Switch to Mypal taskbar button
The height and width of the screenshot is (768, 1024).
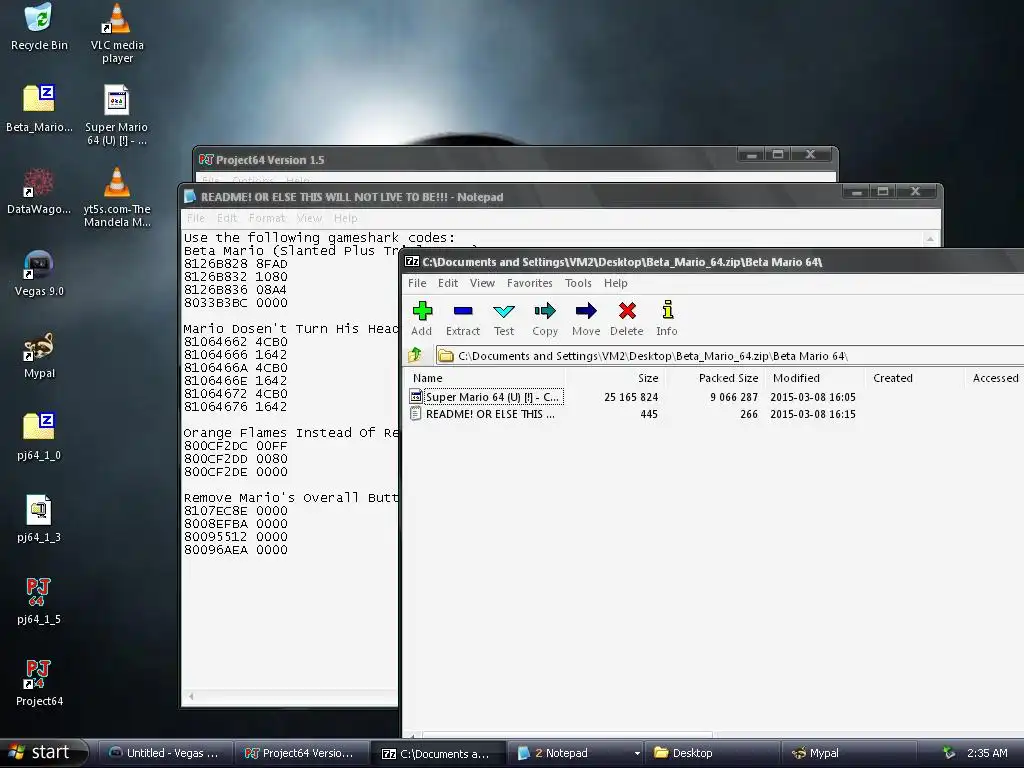tap(849, 753)
